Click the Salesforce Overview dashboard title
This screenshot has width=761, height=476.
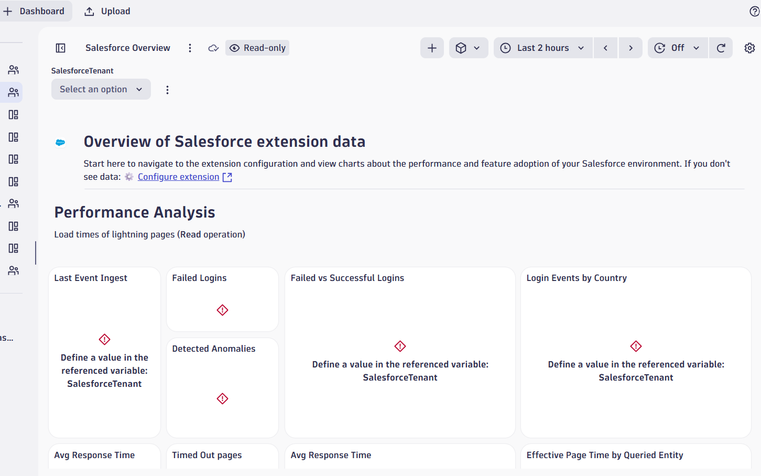click(x=128, y=48)
